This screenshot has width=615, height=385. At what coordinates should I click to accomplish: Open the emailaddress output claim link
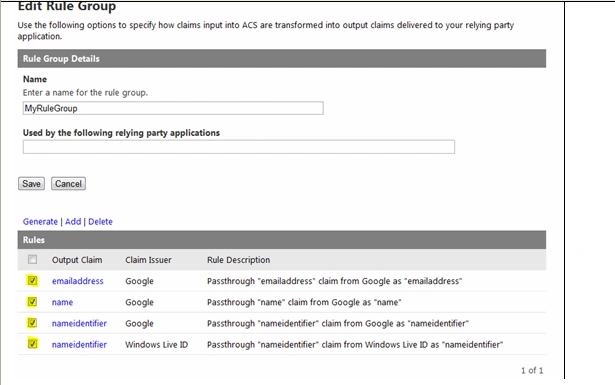click(x=78, y=281)
